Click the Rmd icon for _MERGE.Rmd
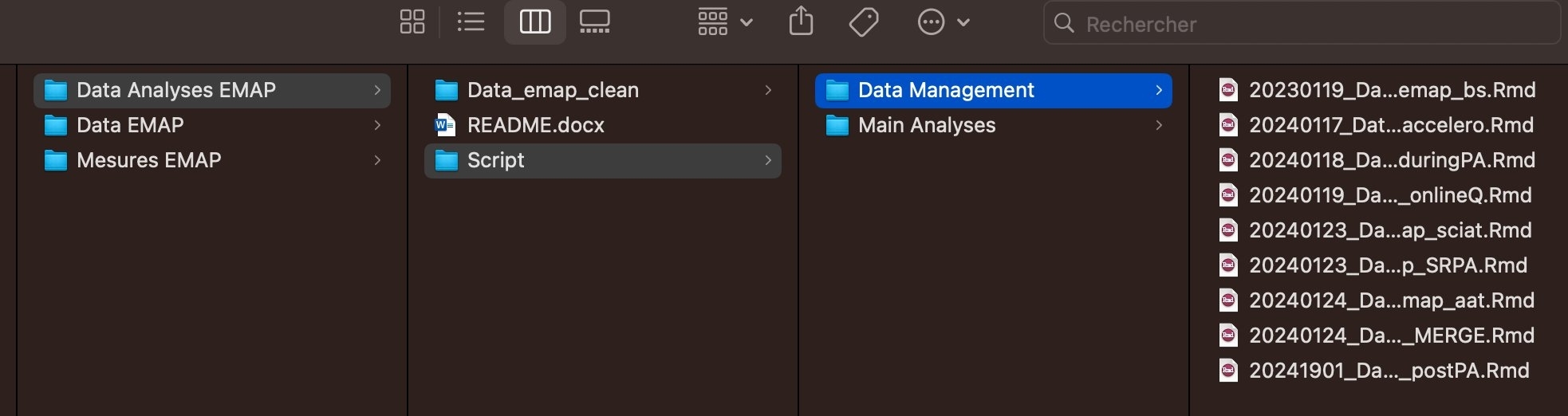 pos(1228,336)
